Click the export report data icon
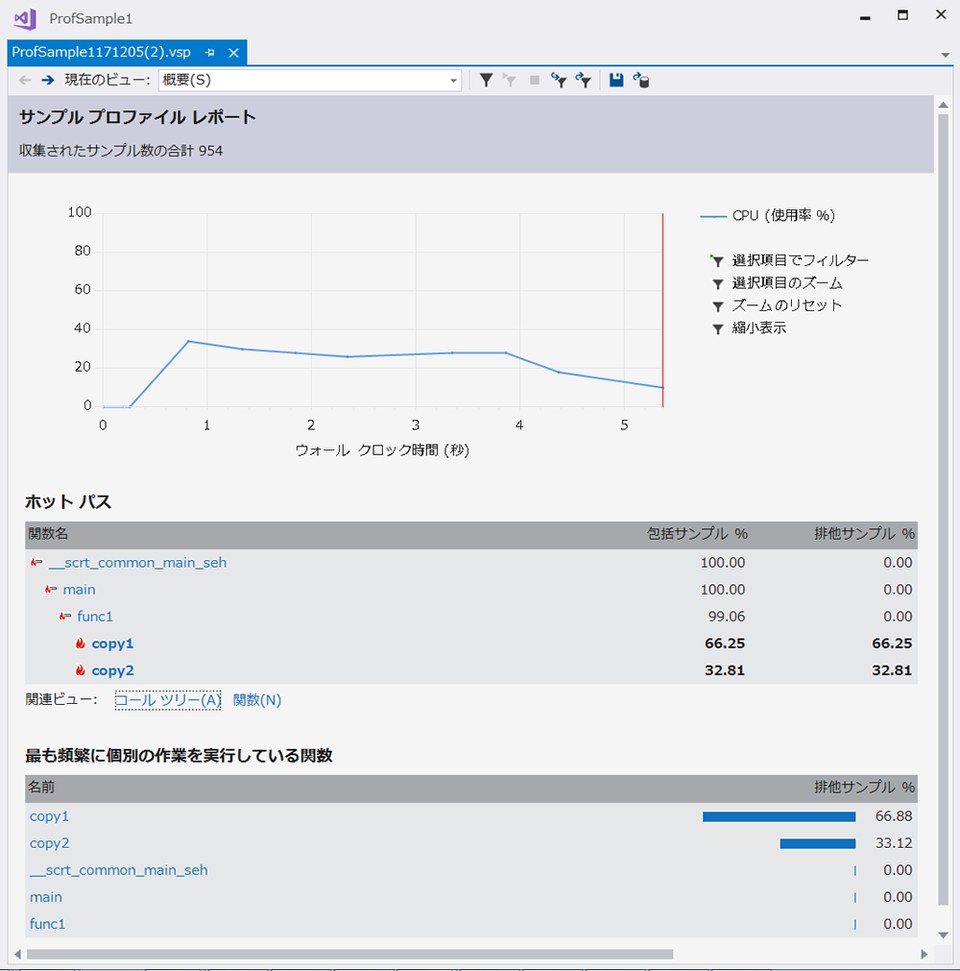The width and height of the screenshot is (960, 971). pos(641,80)
